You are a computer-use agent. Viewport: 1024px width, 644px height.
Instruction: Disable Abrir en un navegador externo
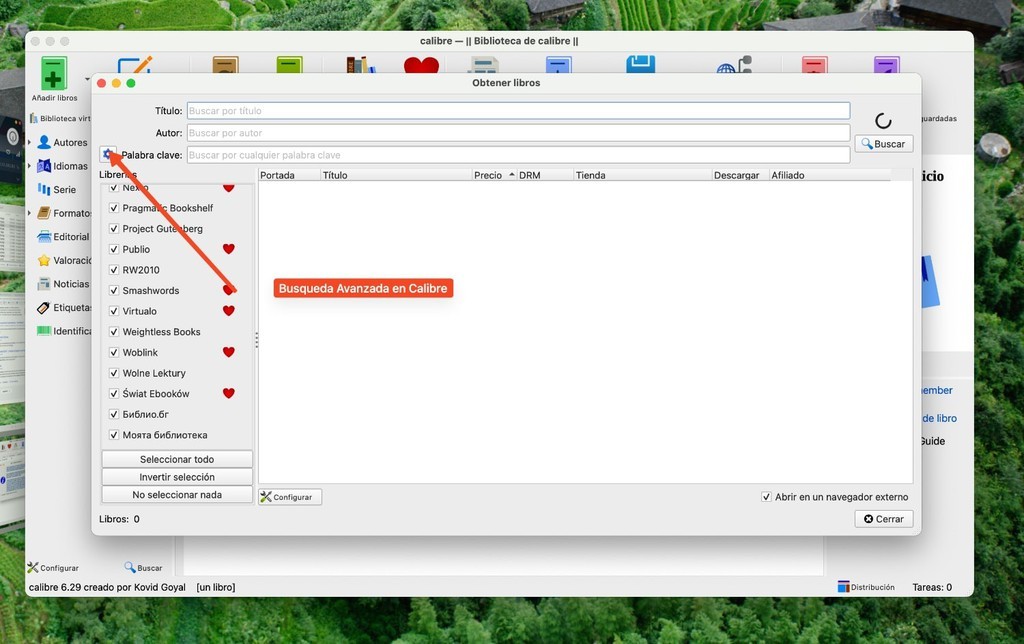pyautogui.click(x=766, y=497)
